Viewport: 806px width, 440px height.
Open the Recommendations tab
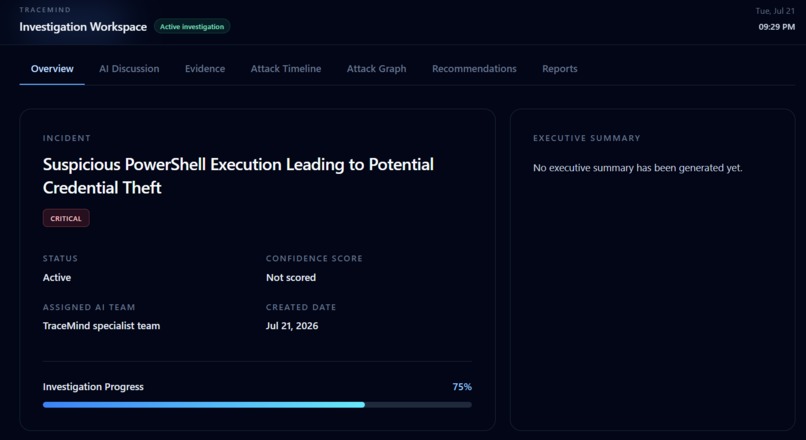474,69
